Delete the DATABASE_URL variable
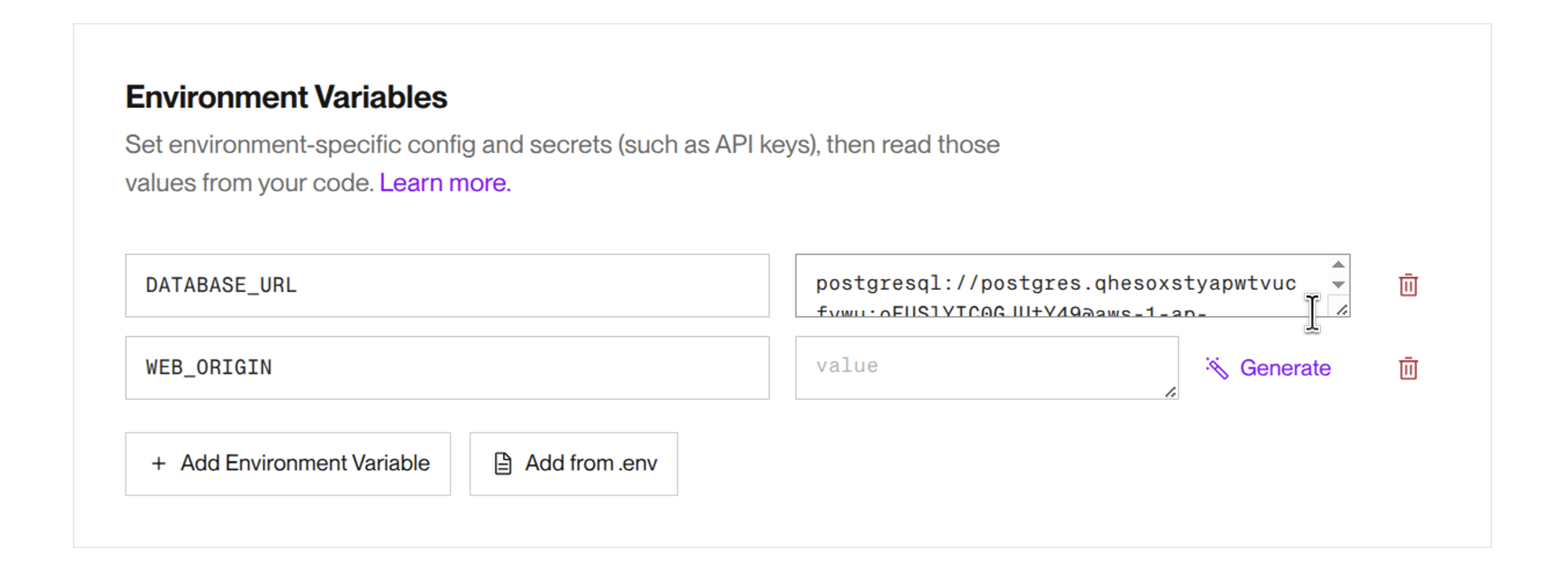The image size is (1568, 570). point(1408,286)
